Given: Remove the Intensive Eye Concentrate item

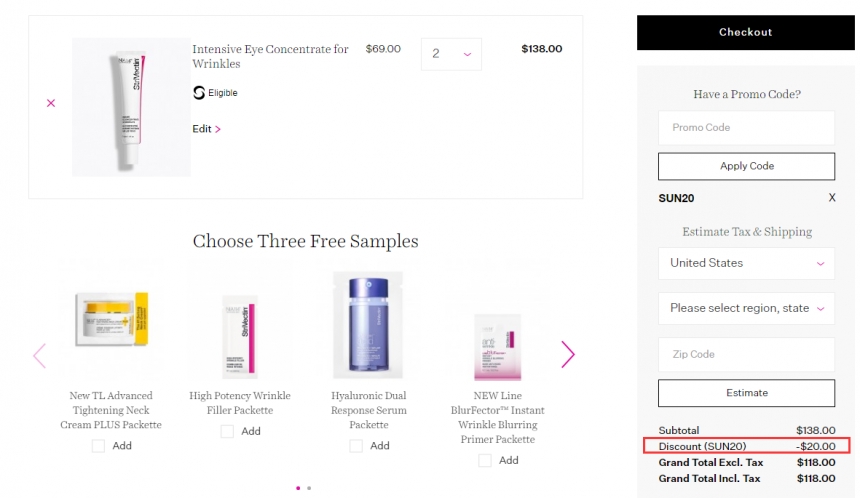Looking at the screenshot, I should pos(51,103).
